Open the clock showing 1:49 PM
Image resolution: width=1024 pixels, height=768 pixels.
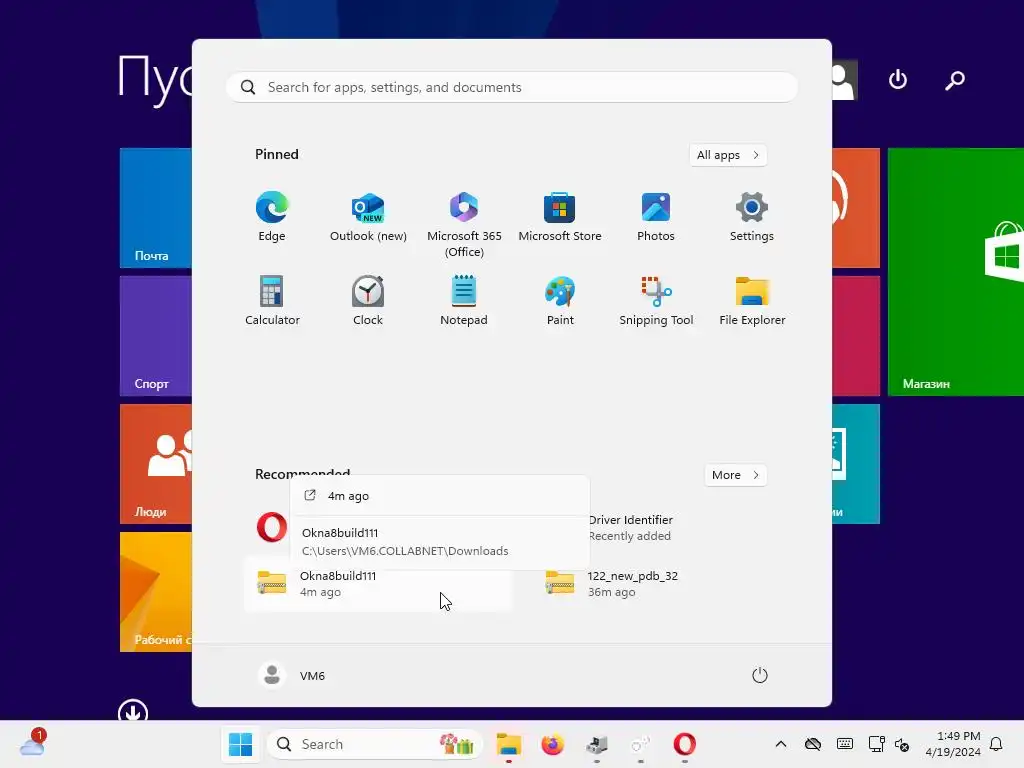(x=953, y=744)
